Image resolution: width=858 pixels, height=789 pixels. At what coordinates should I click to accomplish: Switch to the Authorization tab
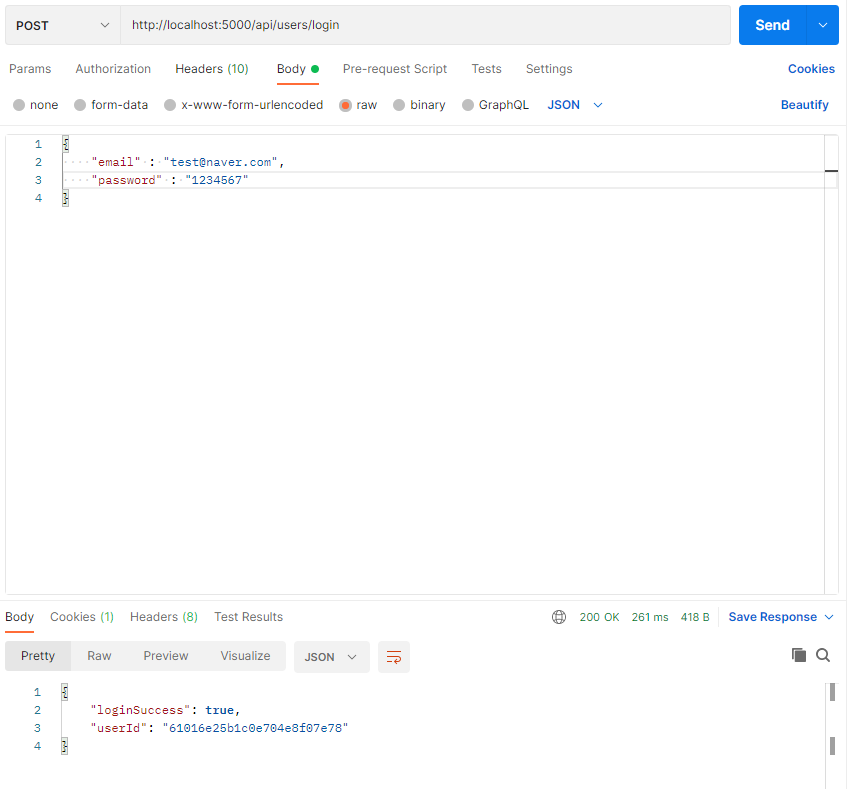click(113, 69)
